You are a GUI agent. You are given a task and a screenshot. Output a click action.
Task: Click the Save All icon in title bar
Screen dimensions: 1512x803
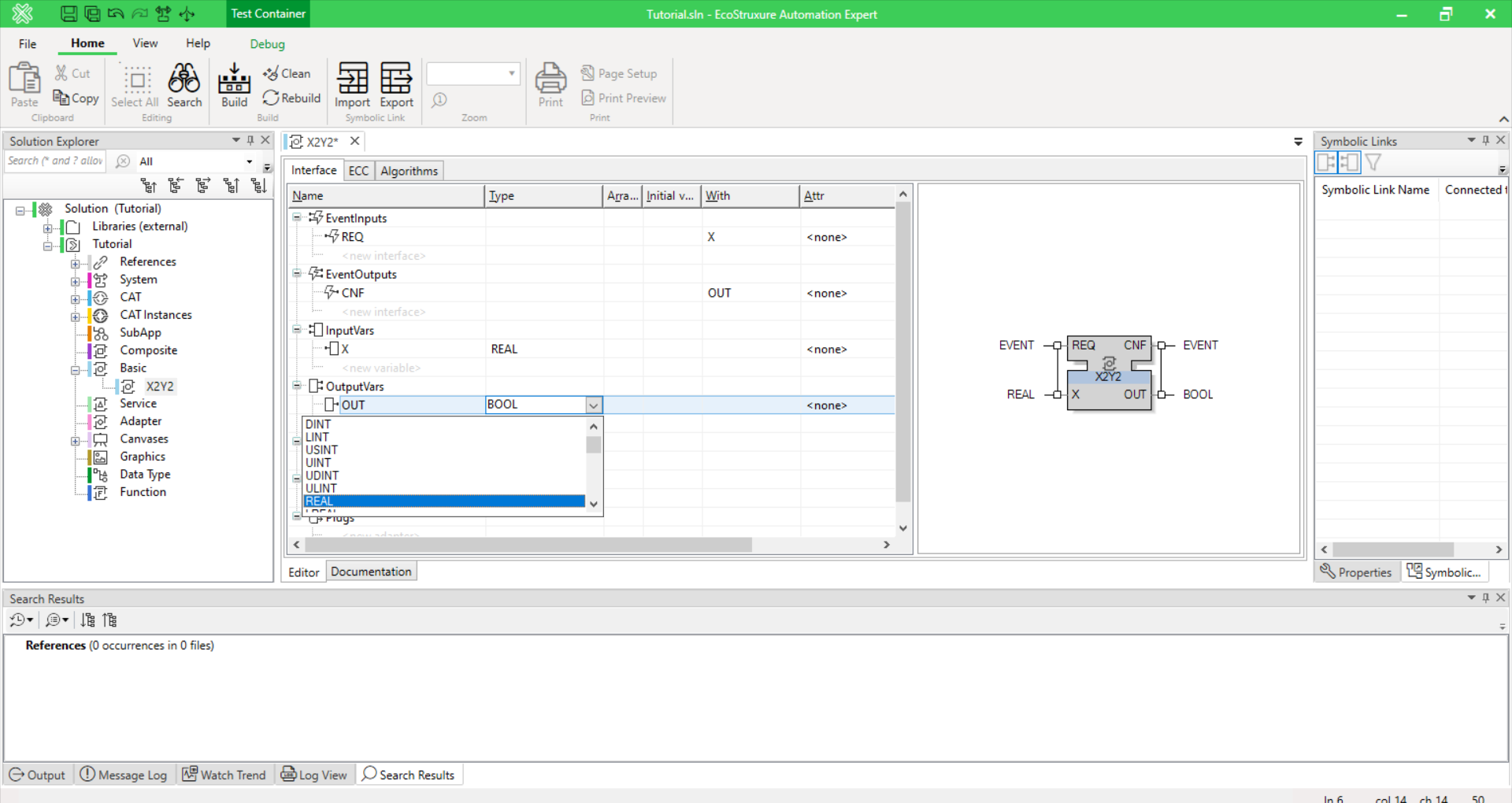coord(92,13)
